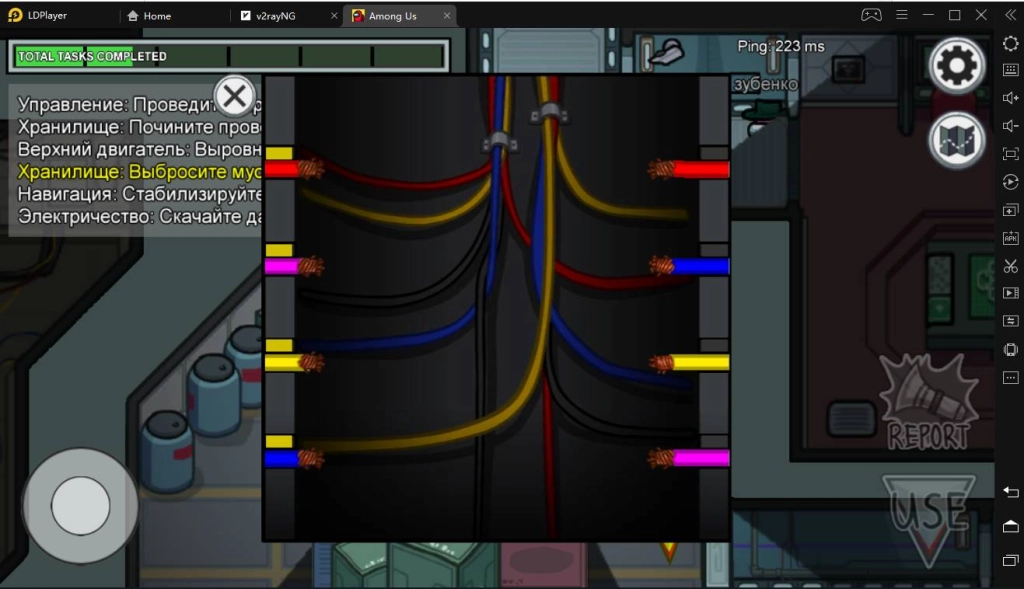The height and width of the screenshot is (589, 1024).
Task: Tap the USE action button
Action: 928,515
